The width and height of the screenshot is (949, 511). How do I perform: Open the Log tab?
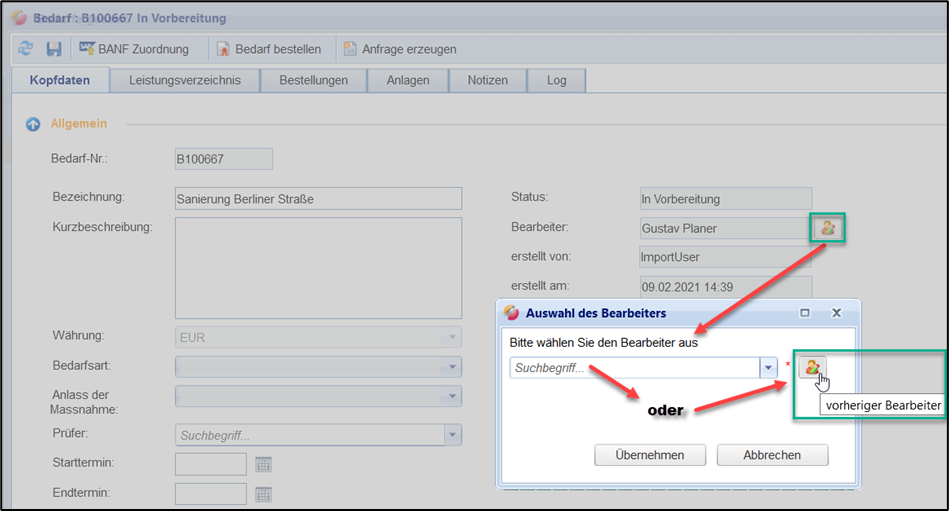557,80
